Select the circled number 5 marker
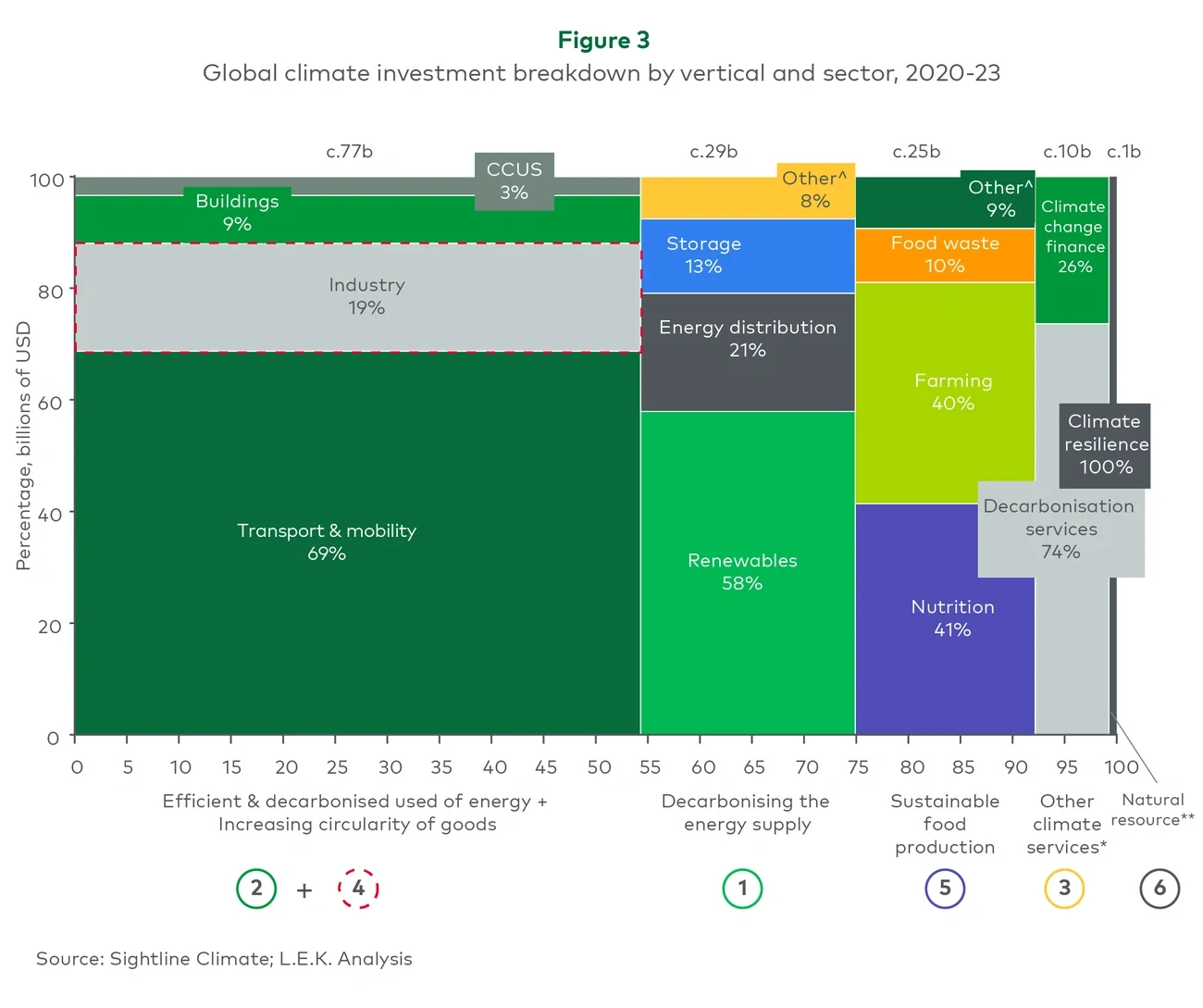Viewport: 1203px width, 1008px height. coord(945,888)
